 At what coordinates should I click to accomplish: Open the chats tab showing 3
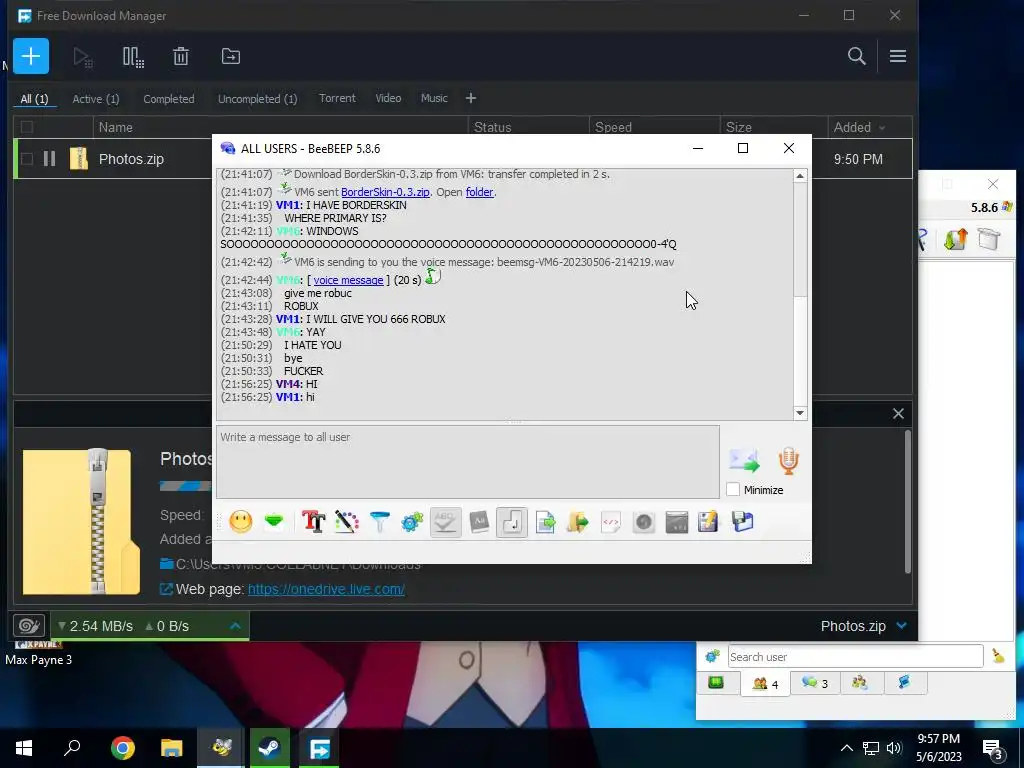click(814, 683)
